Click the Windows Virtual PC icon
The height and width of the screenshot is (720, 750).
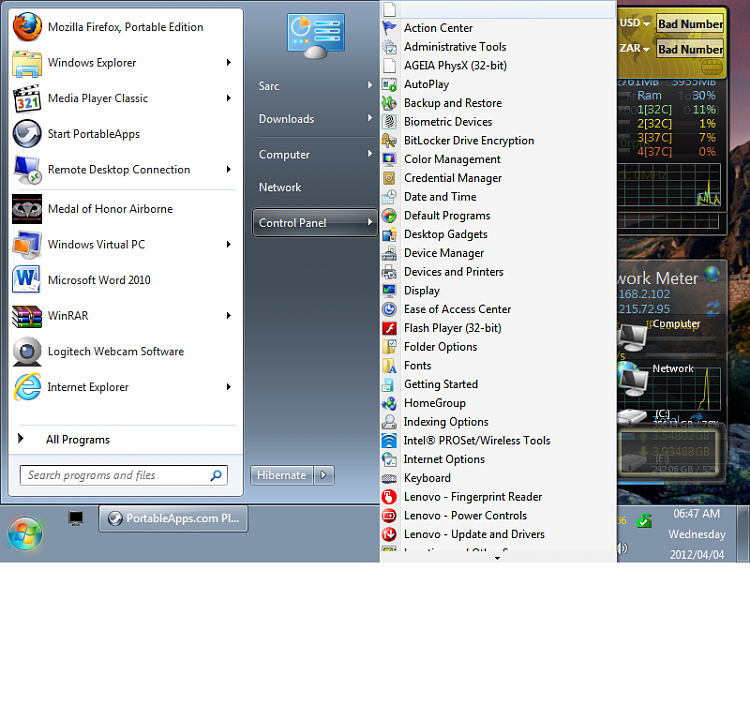pyautogui.click(x=27, y=244)
